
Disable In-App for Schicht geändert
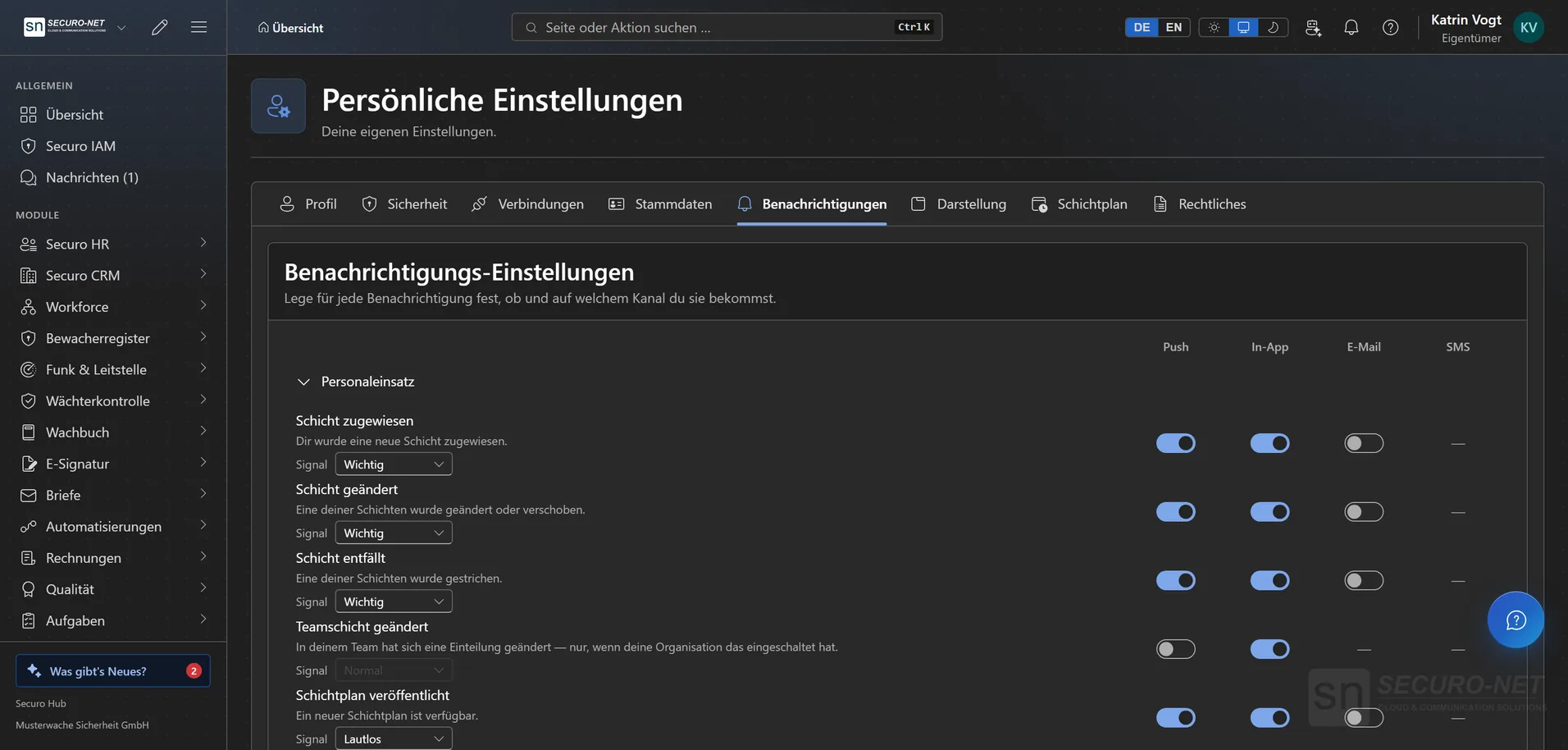[1269, 512]
